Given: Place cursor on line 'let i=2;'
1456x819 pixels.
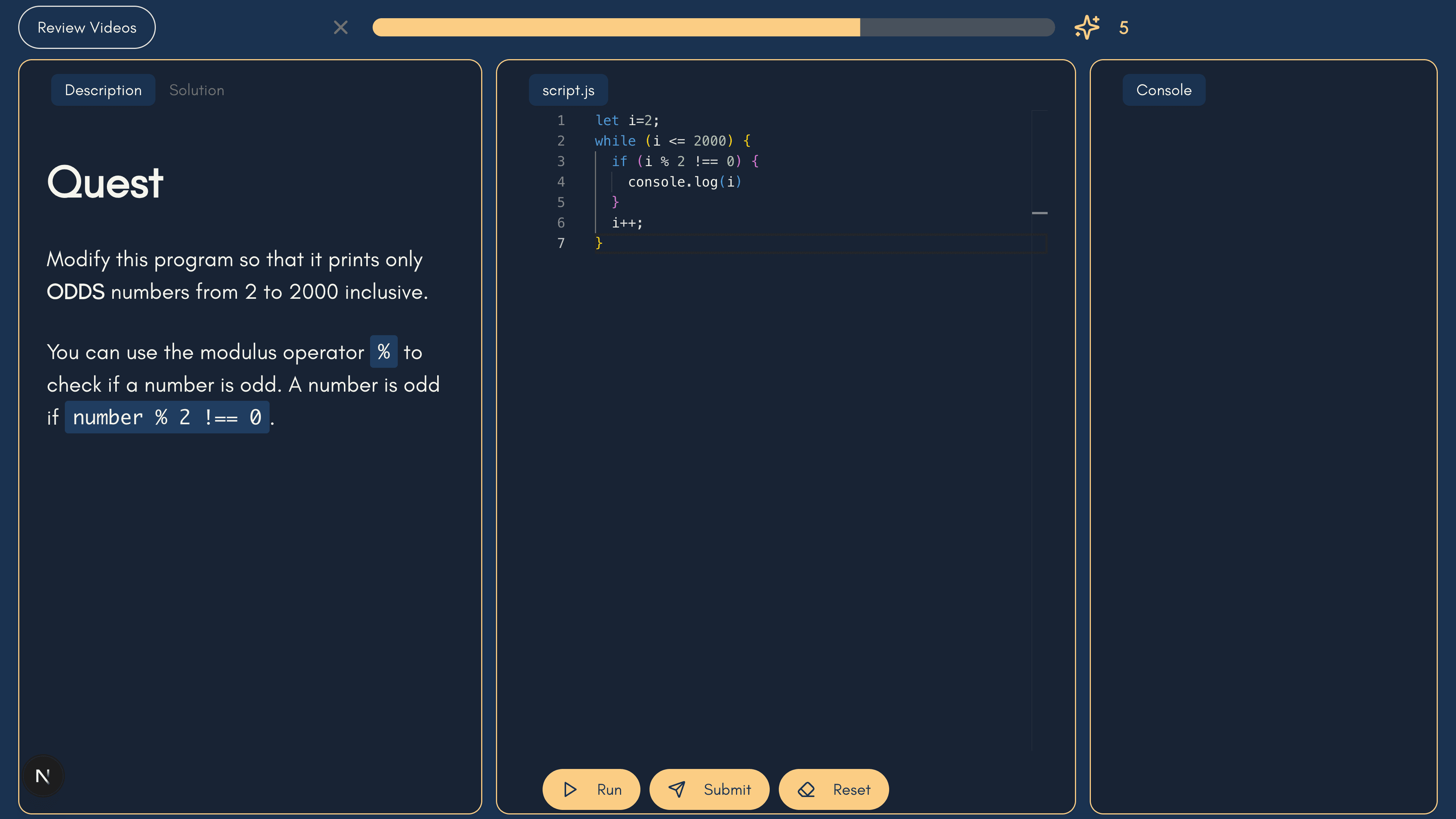Looking at the screenshot, I should pyautogui.click(x=628, y=121).
